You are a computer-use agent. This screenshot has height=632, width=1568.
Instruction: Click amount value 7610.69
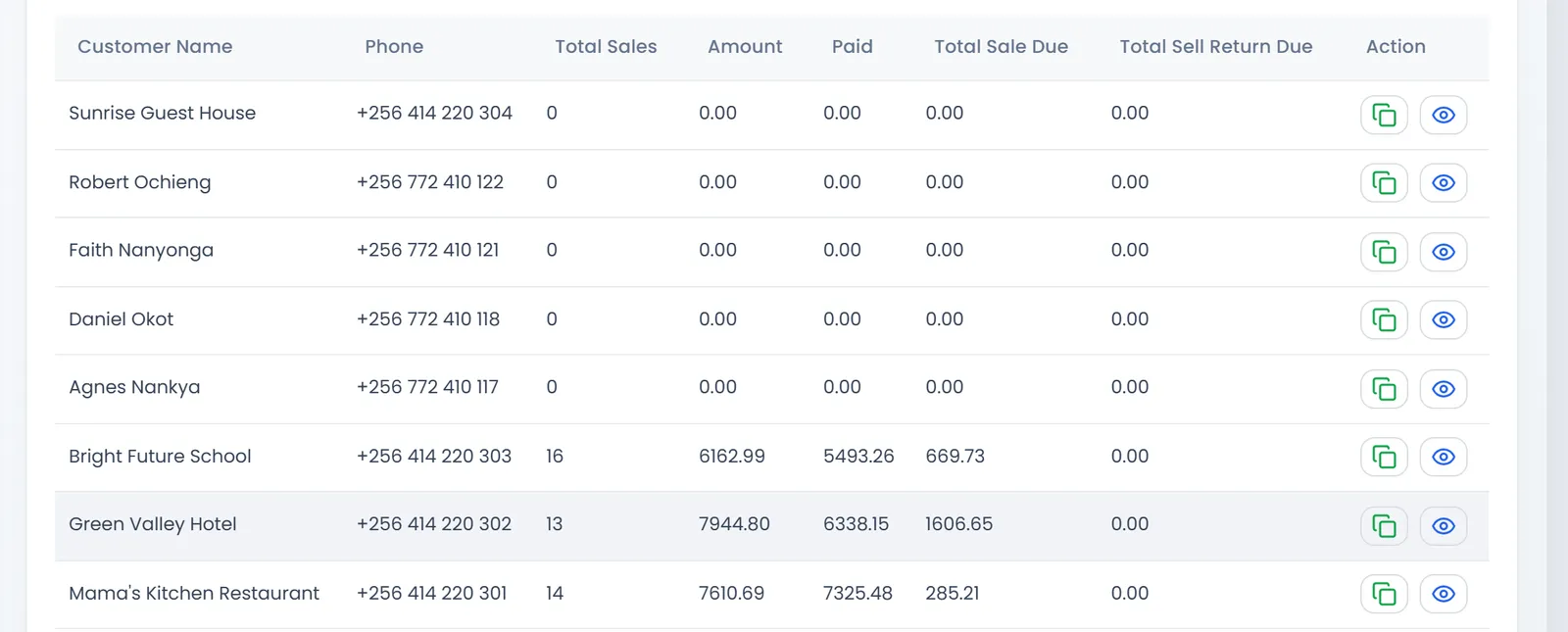click(x=731, y=594)
